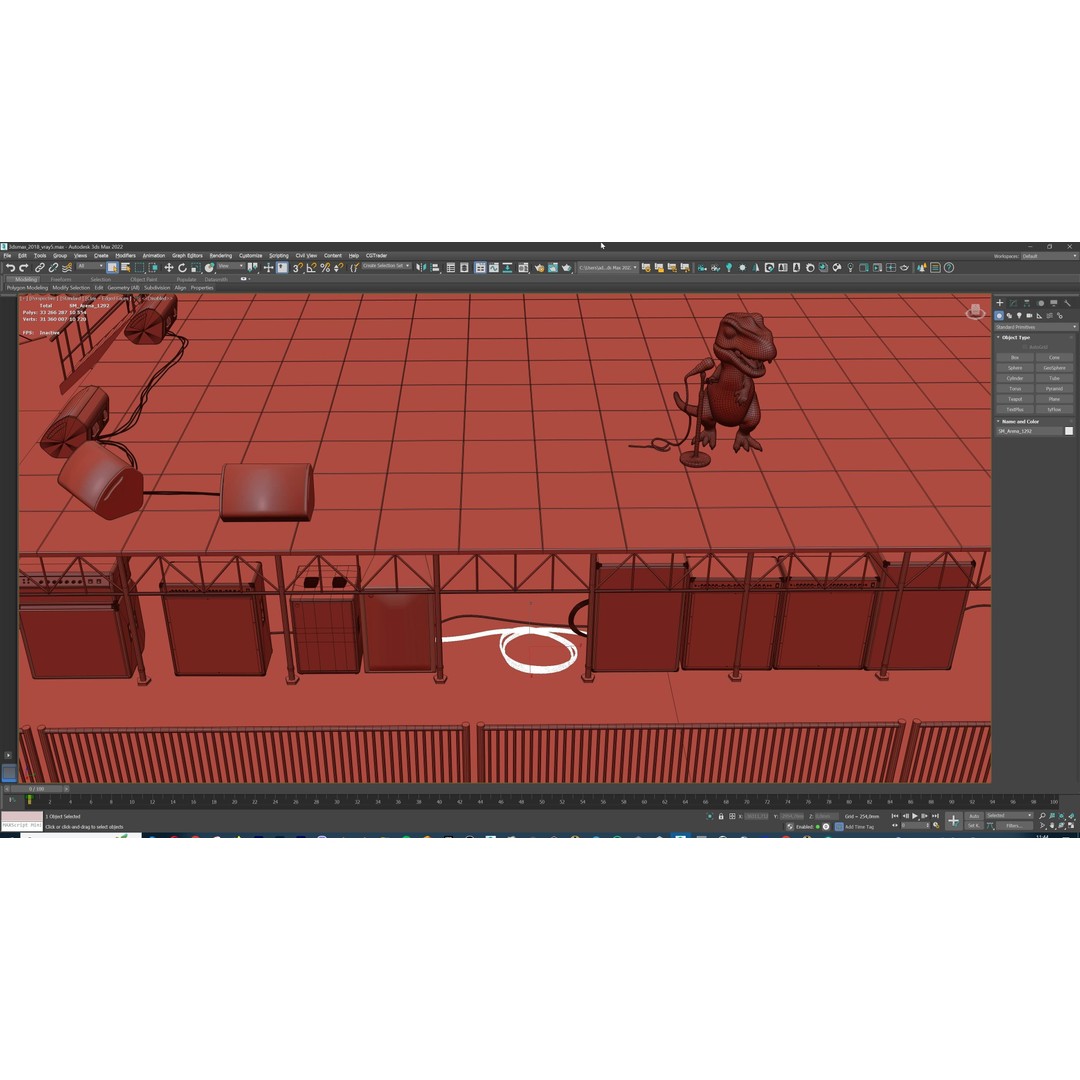Open reference coordinate system View dropdown
This screenshot has width=1080, height=1080.
point(231,266)
